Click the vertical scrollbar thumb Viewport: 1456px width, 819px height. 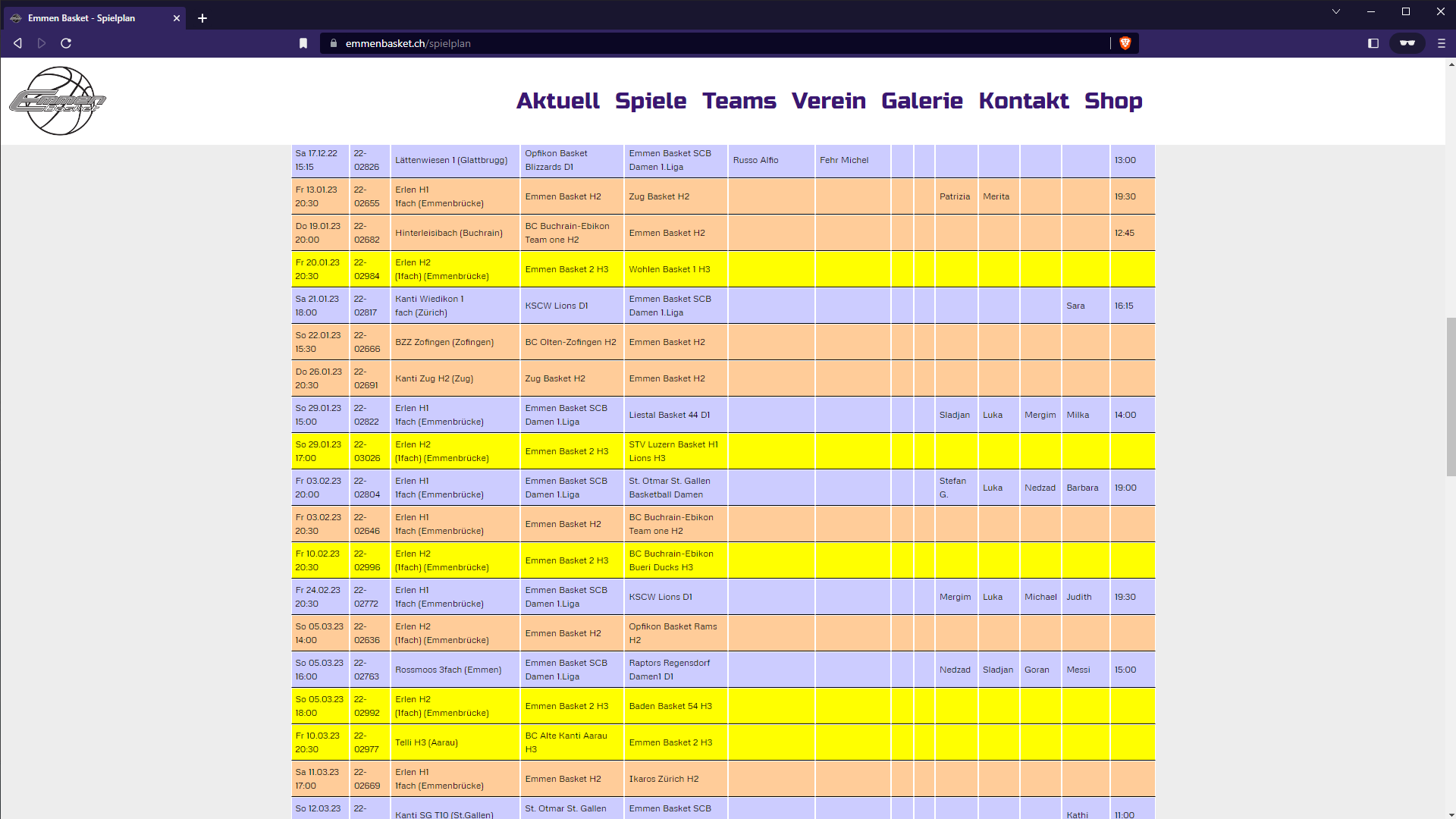coord(1451,396)
